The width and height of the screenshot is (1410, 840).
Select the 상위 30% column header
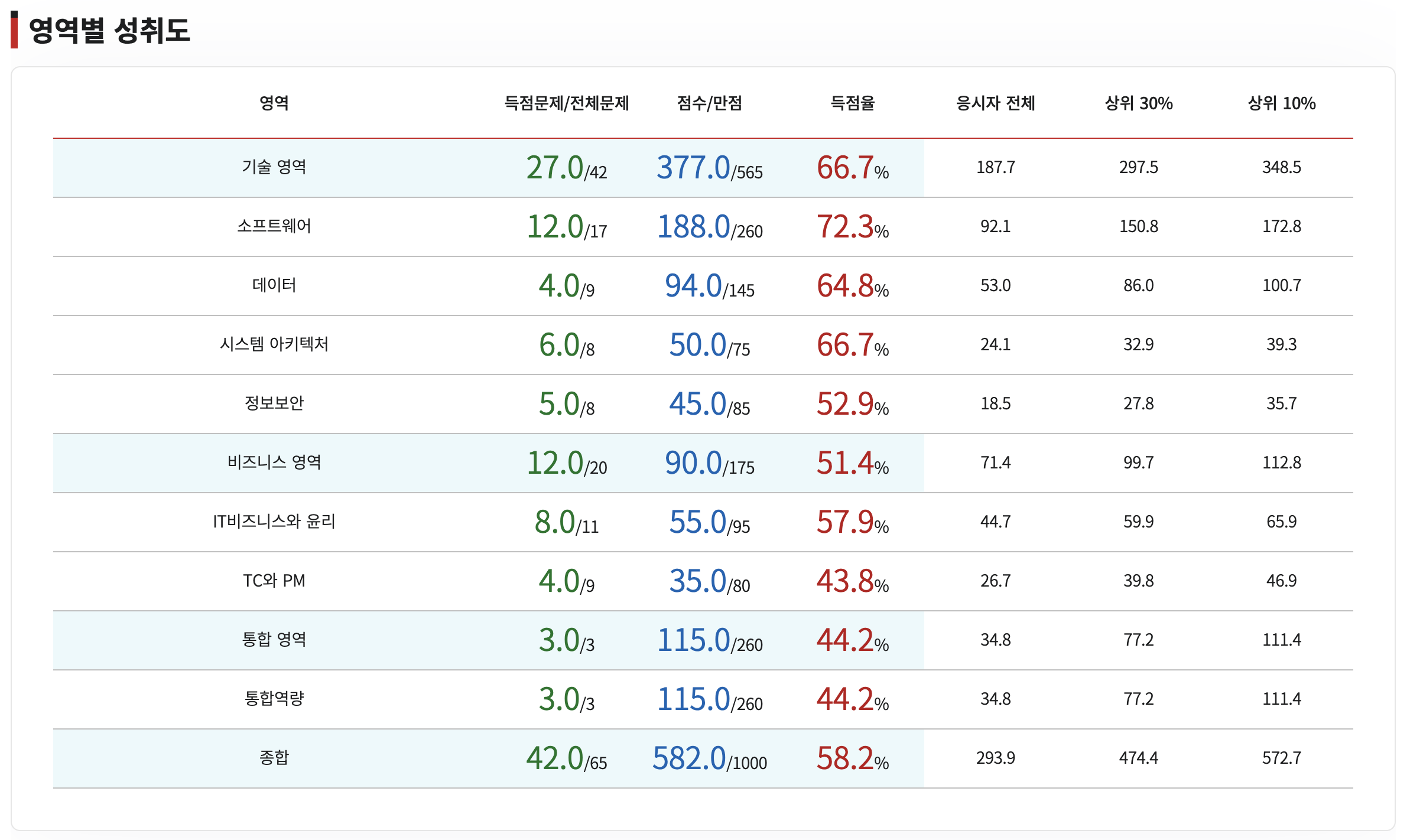1138,103
